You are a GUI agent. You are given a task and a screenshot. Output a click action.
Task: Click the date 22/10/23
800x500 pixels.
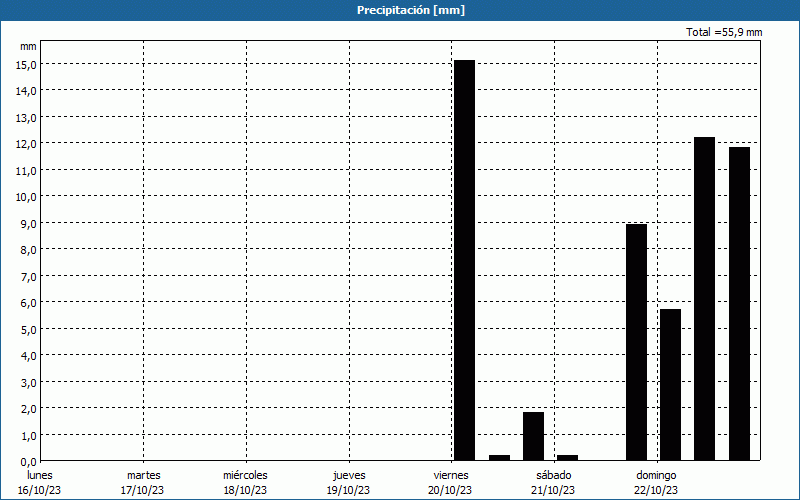[656, 490]
